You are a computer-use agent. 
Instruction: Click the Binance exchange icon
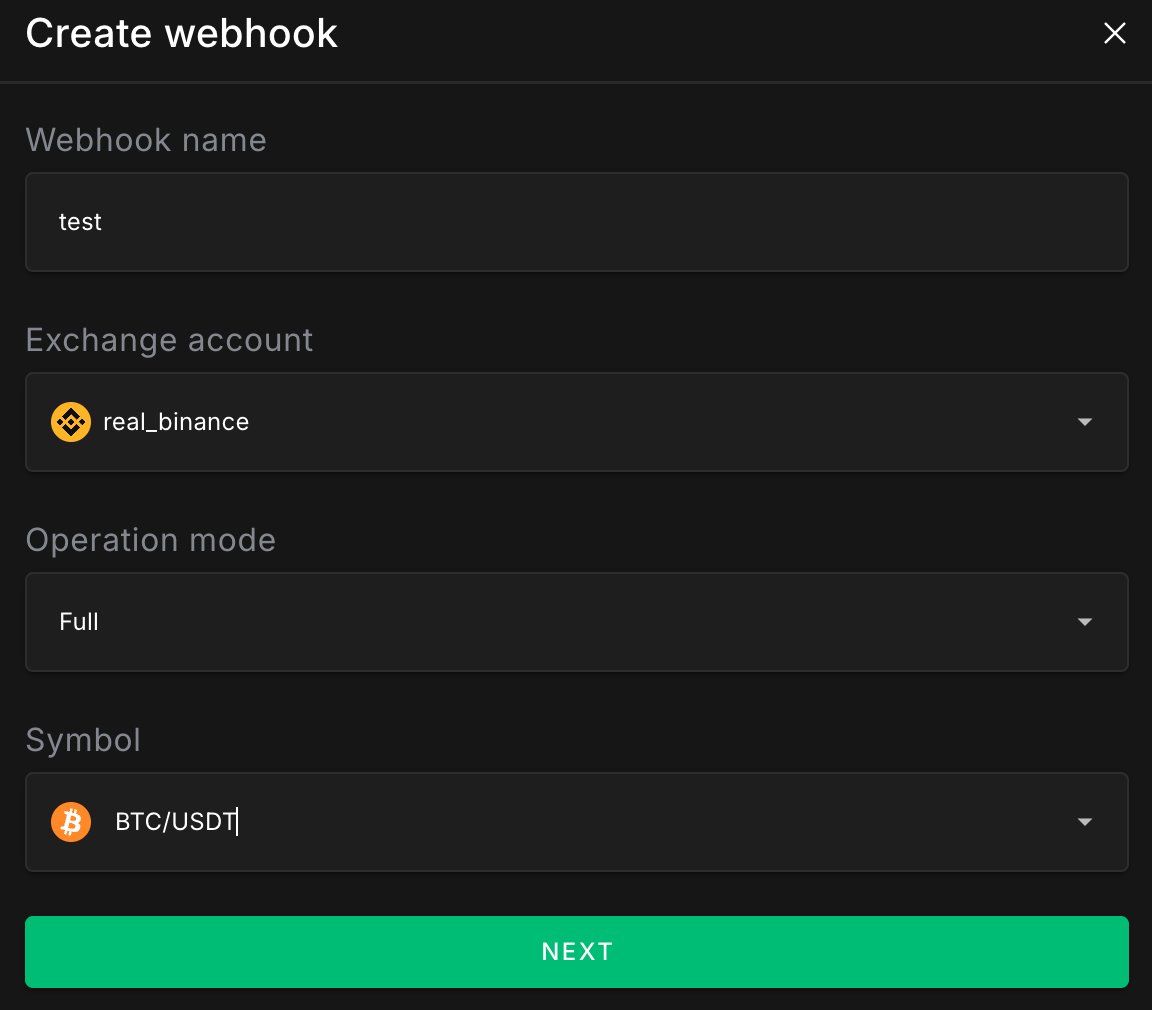point(70,422)
